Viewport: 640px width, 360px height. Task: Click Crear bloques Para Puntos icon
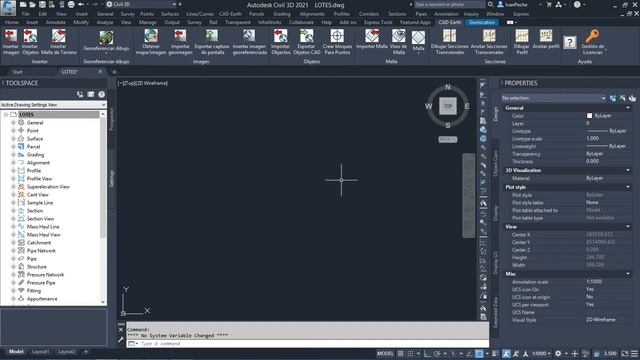(x=337, y=36)
